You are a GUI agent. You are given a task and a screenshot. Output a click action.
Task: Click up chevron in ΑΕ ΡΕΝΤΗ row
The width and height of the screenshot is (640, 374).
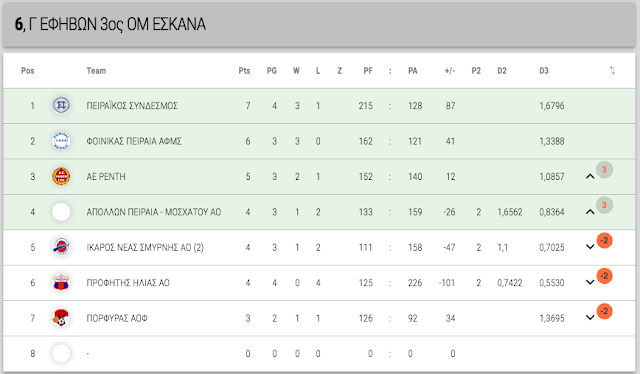pyautogui.click(x=590, y=176)
